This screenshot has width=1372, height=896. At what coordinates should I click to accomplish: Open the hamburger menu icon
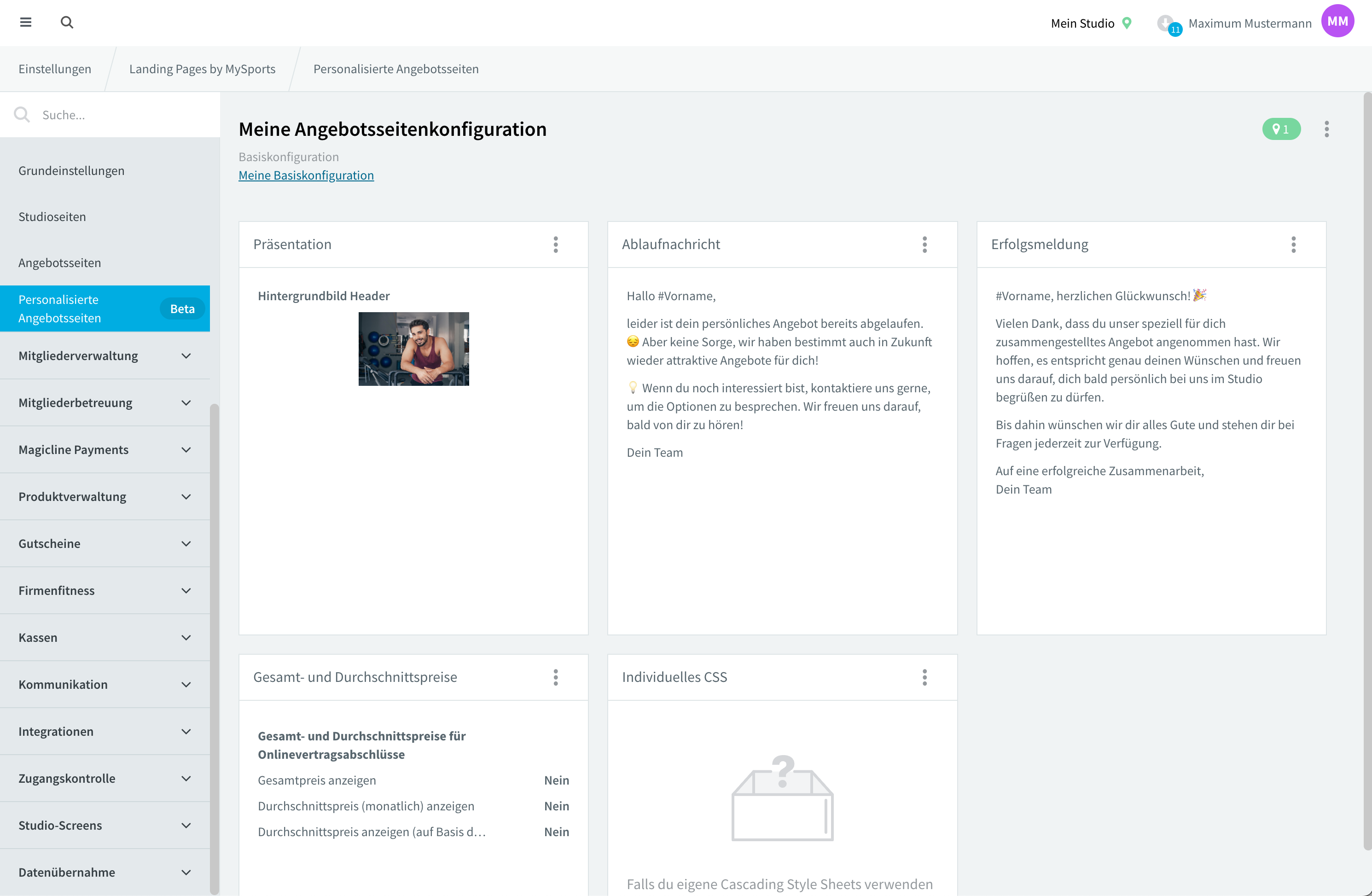25,23
